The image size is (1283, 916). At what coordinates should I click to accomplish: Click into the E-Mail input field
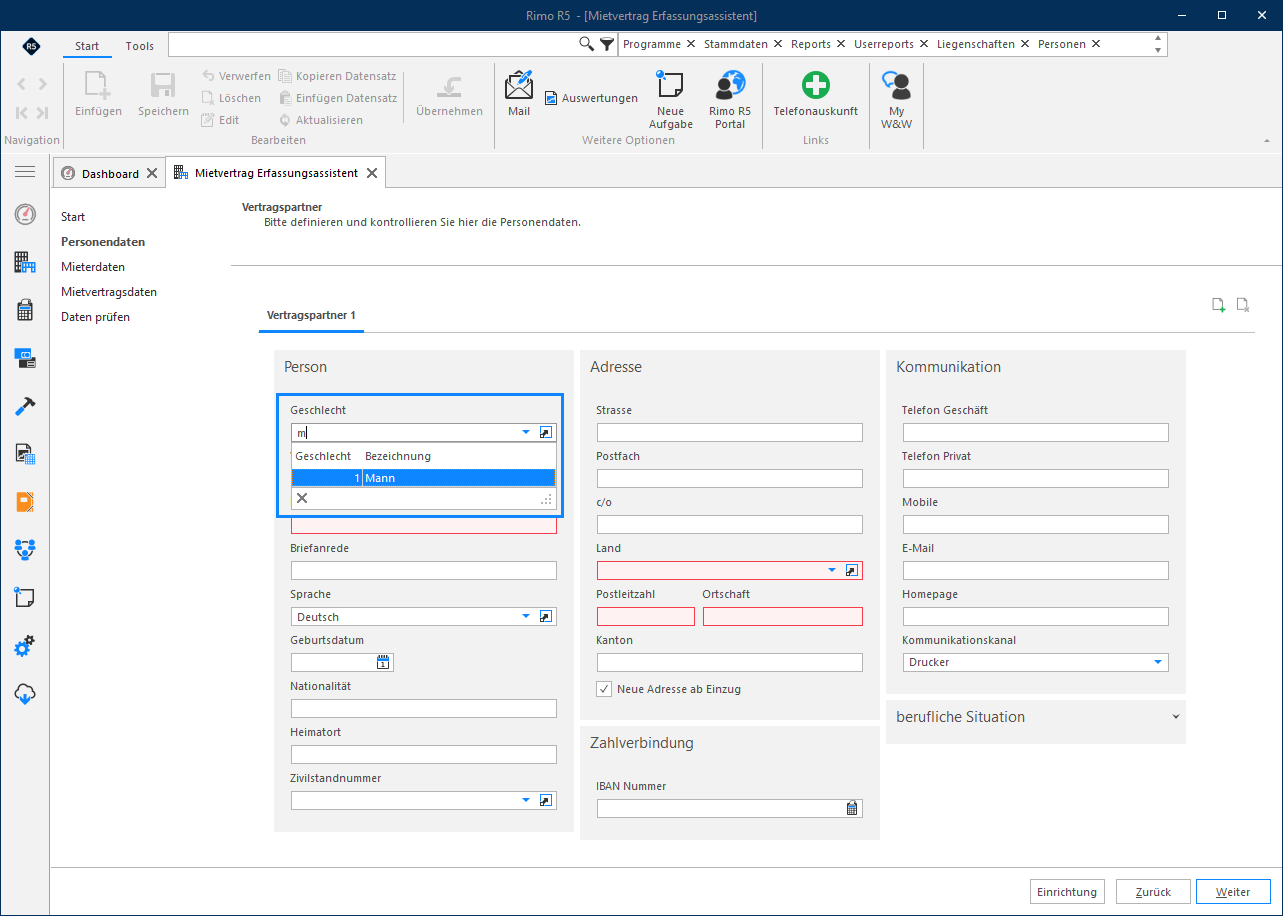(x=1036, y=570)
